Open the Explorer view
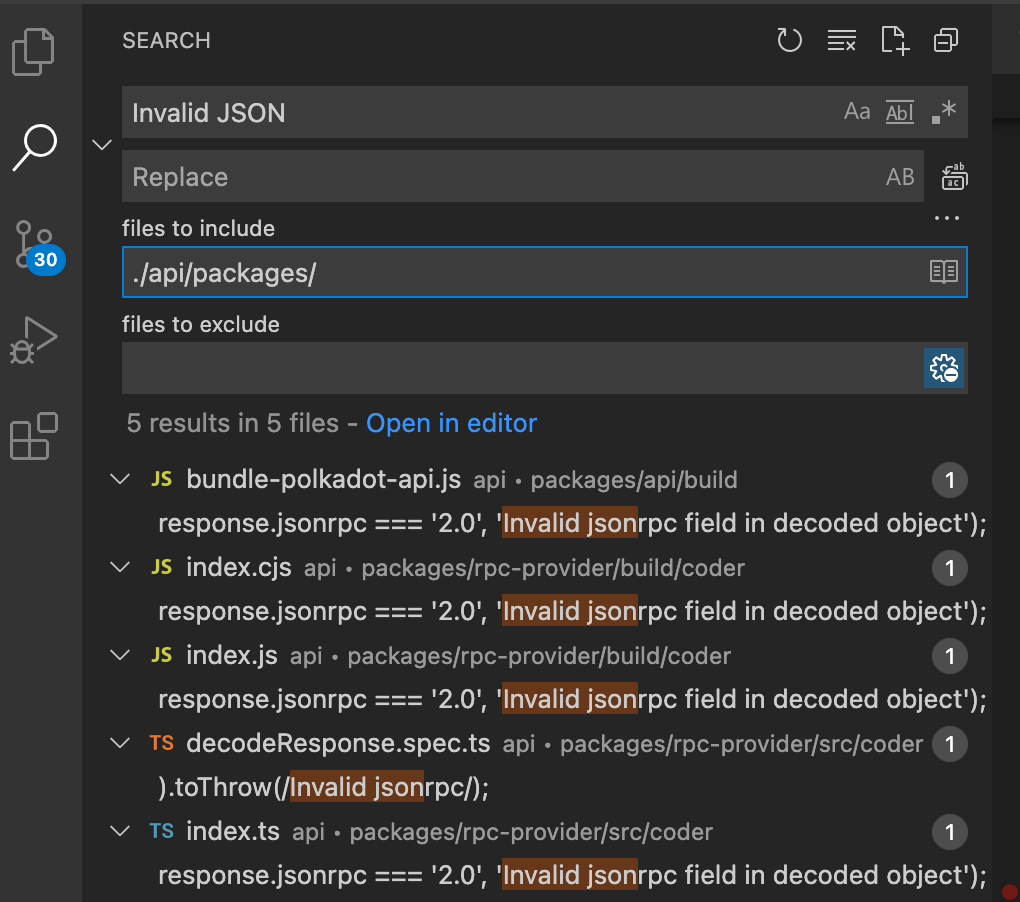1020x902 pixels. tap(33, 52)
